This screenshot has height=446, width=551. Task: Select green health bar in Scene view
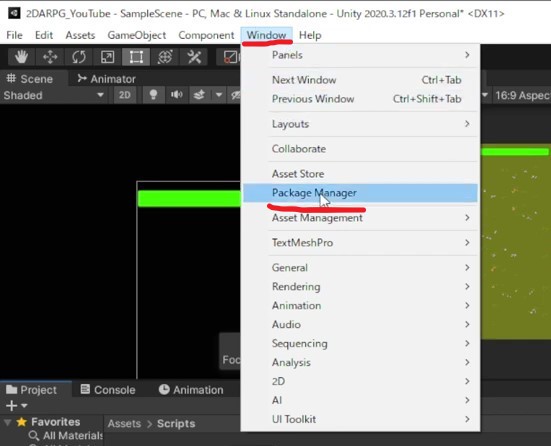(x=189, y=199)
